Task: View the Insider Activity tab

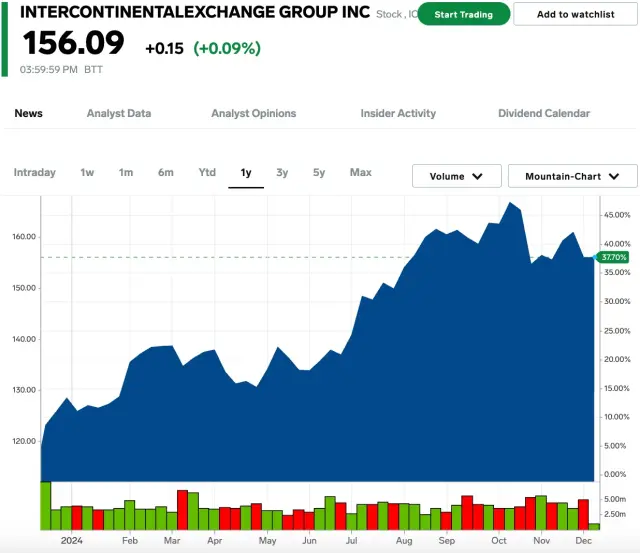Action: tap(398, 113)
